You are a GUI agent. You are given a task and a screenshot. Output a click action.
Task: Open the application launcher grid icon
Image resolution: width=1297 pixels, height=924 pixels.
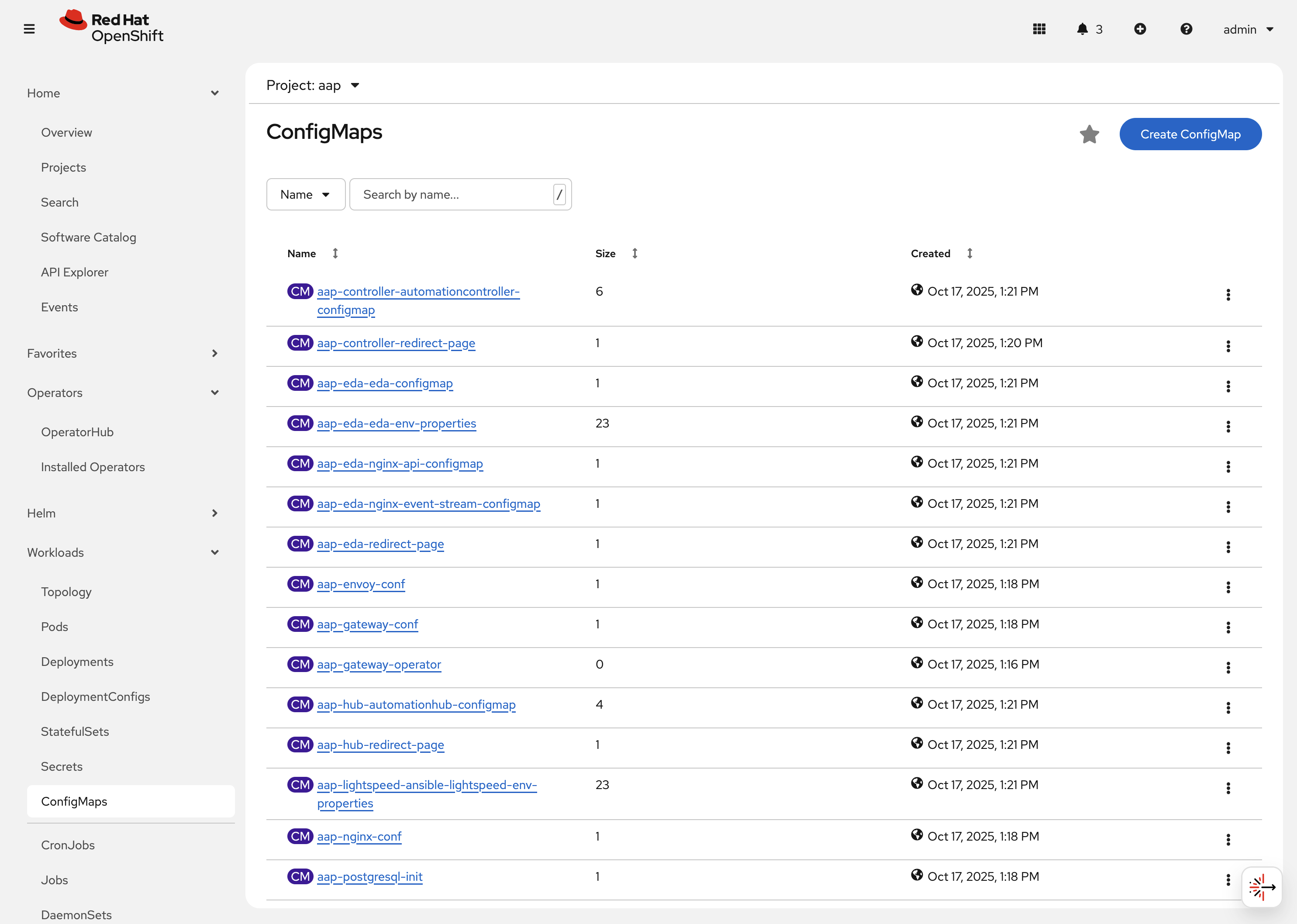point(1039,29)
